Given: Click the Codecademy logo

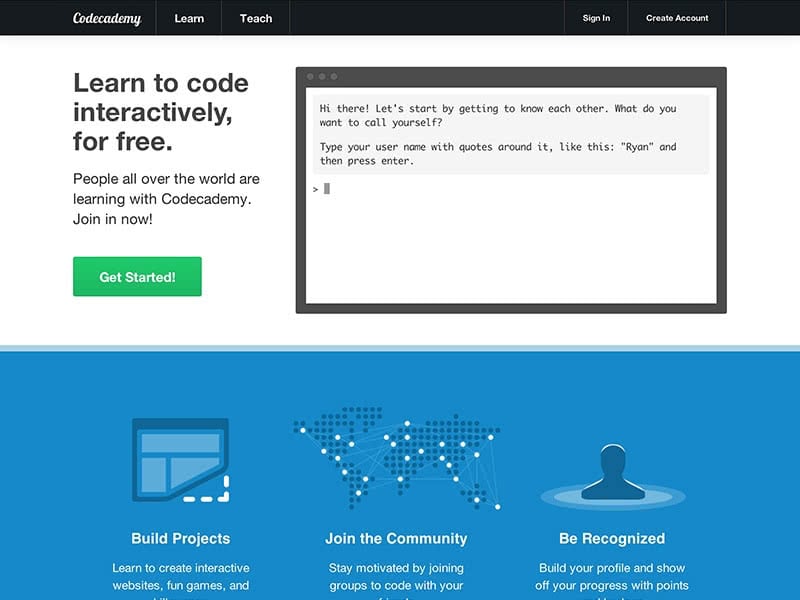Looking at the screenshot, I should click(x=107, y=18).
